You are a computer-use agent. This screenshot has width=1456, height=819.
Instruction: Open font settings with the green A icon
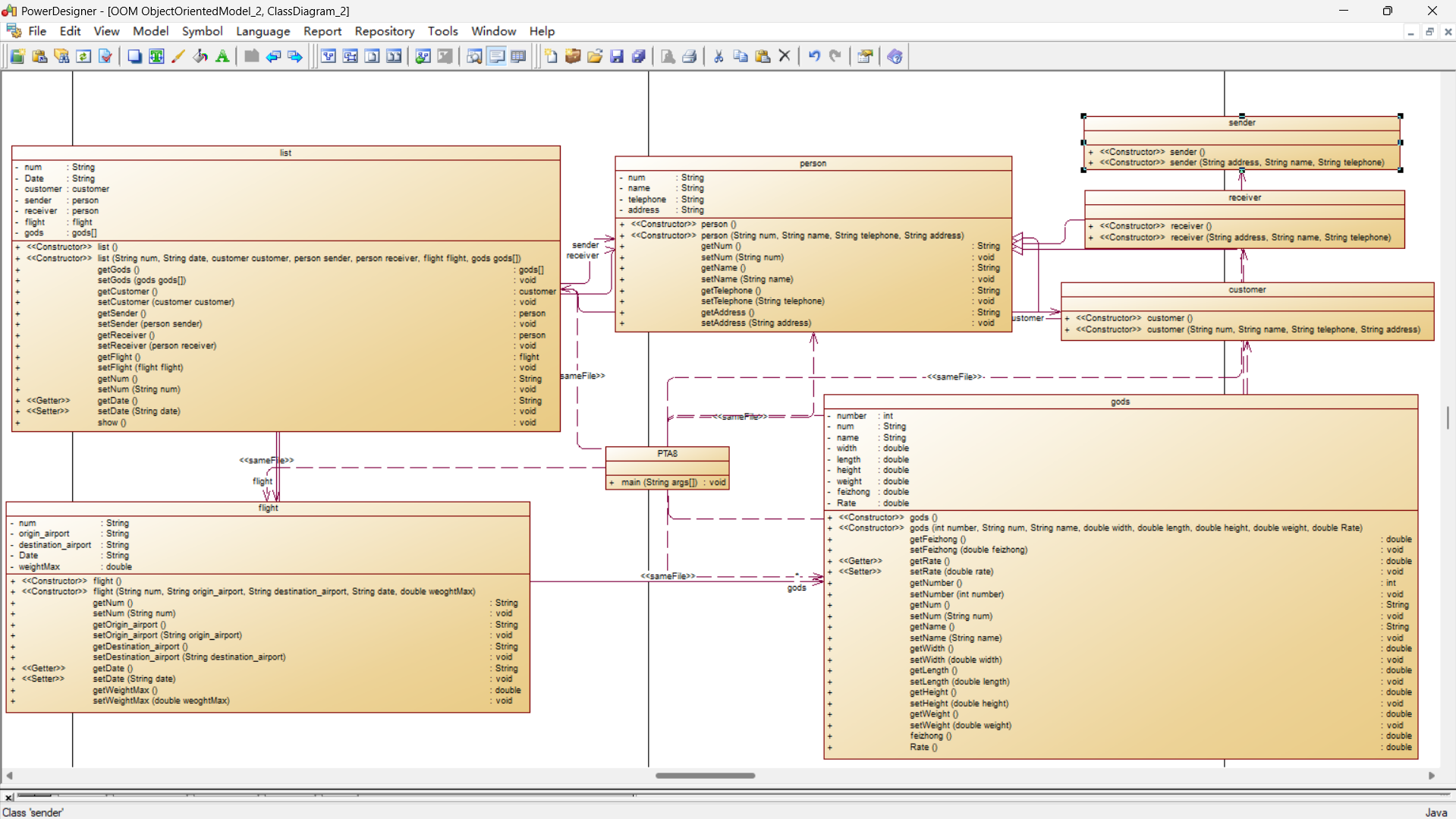222,56
